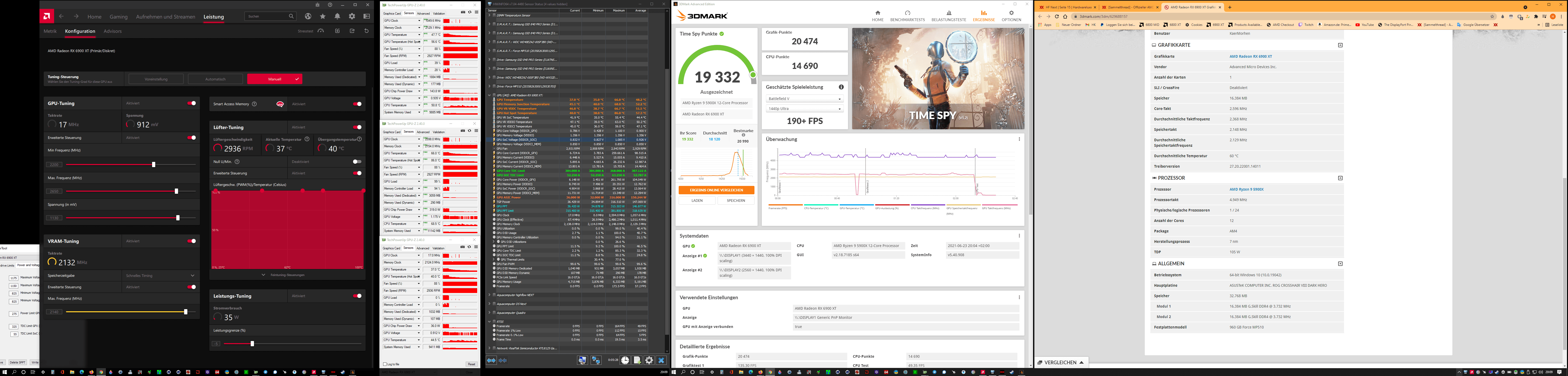
Task: Start the Stresstest gauge icon
Action: (x=321, y=31)
